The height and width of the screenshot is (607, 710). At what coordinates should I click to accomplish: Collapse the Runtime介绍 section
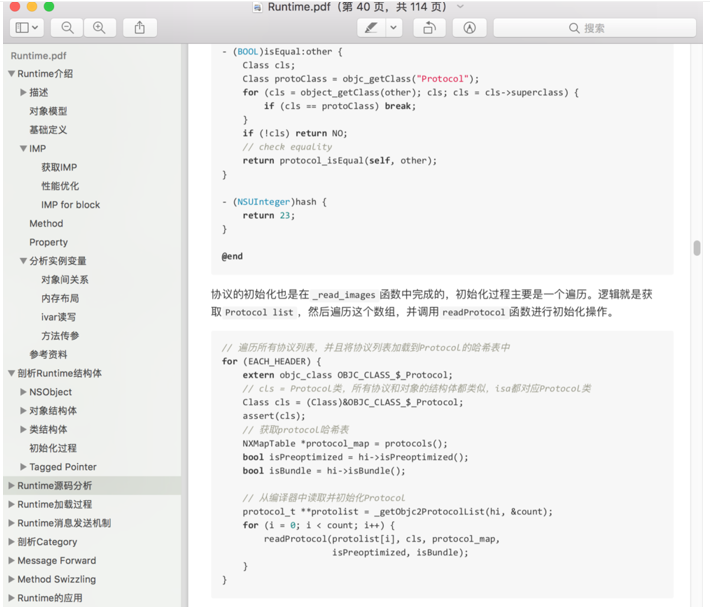(x=12, y=74)
